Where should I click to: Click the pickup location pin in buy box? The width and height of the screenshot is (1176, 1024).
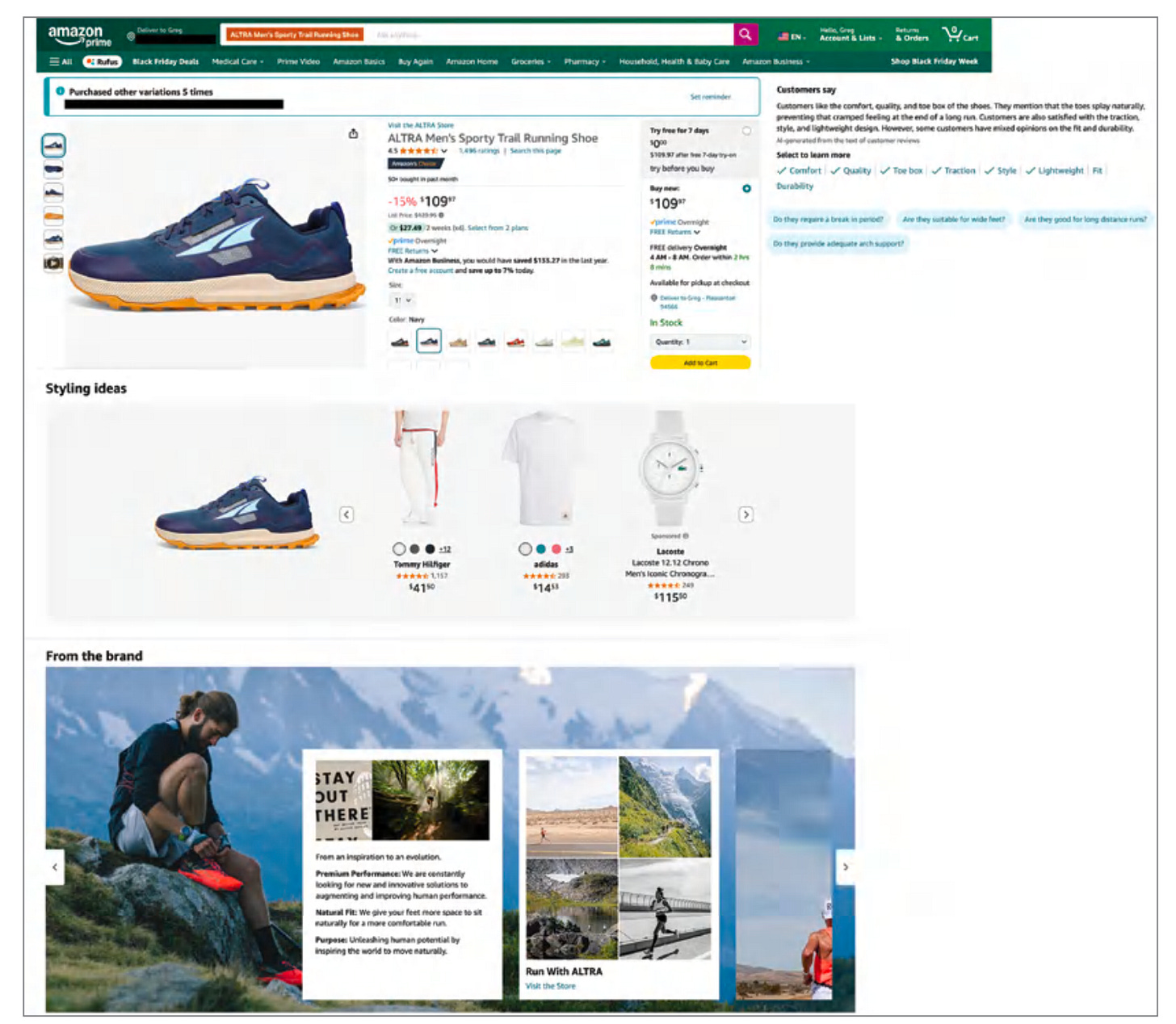tap(653, 298)
